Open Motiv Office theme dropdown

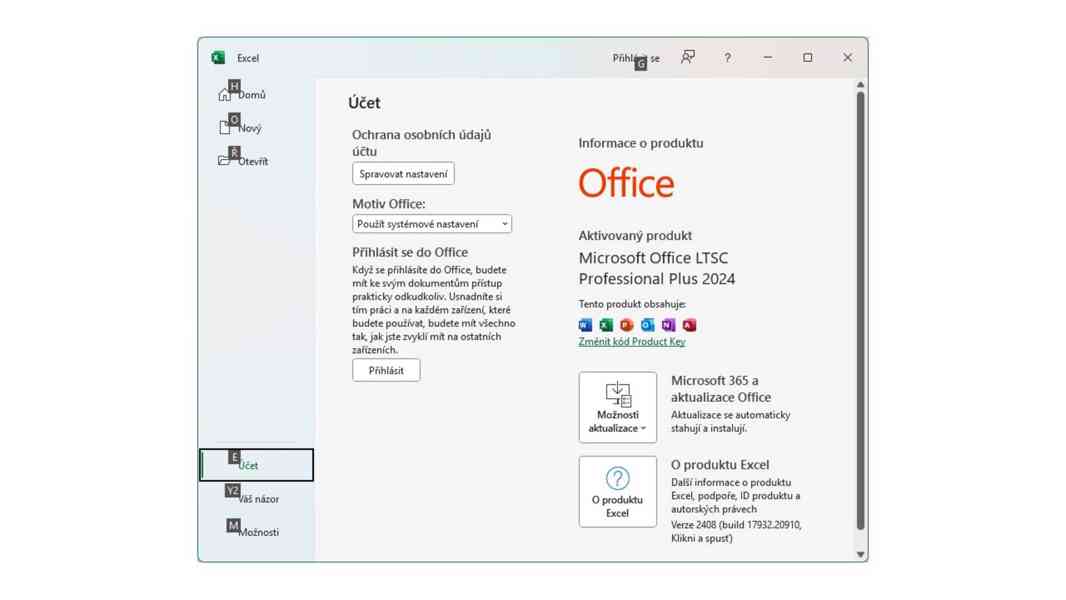[x=432, y=224]
